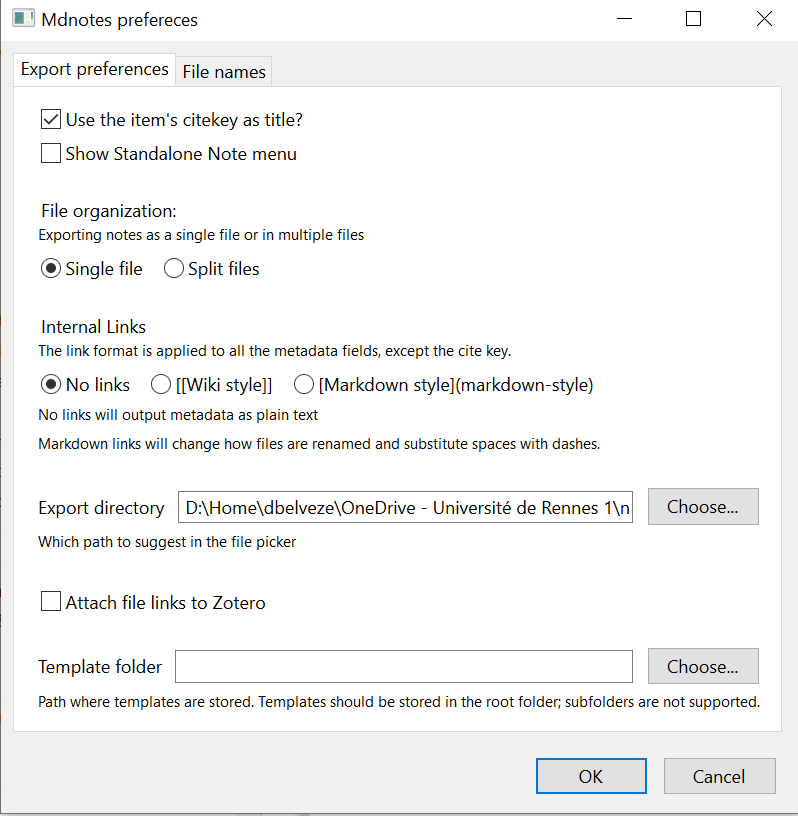Minimize the Mdnotes preferences window

tap(624, 19)
